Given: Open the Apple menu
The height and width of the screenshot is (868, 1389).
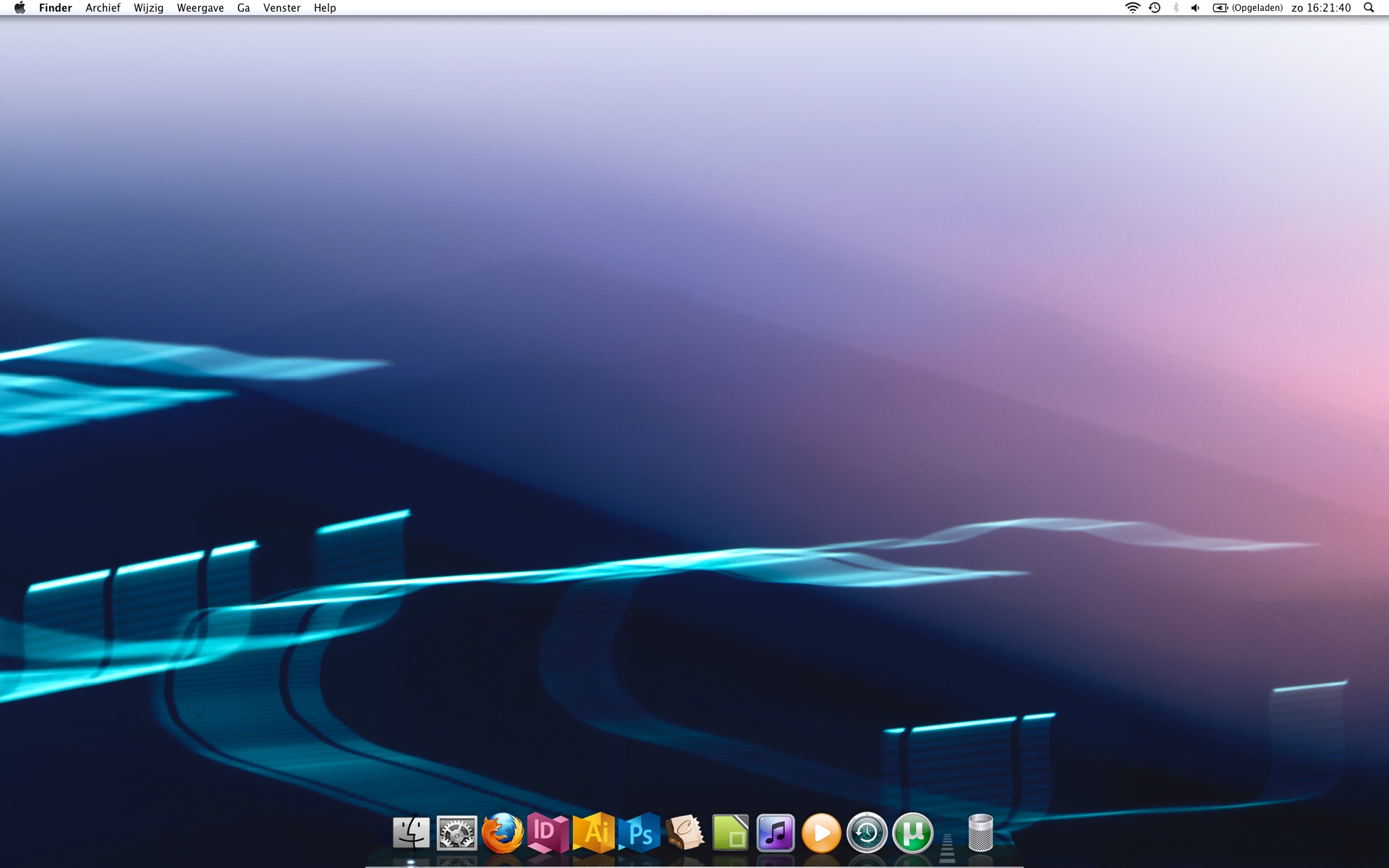Looking at the screenshot, I should tap(20, 8).
